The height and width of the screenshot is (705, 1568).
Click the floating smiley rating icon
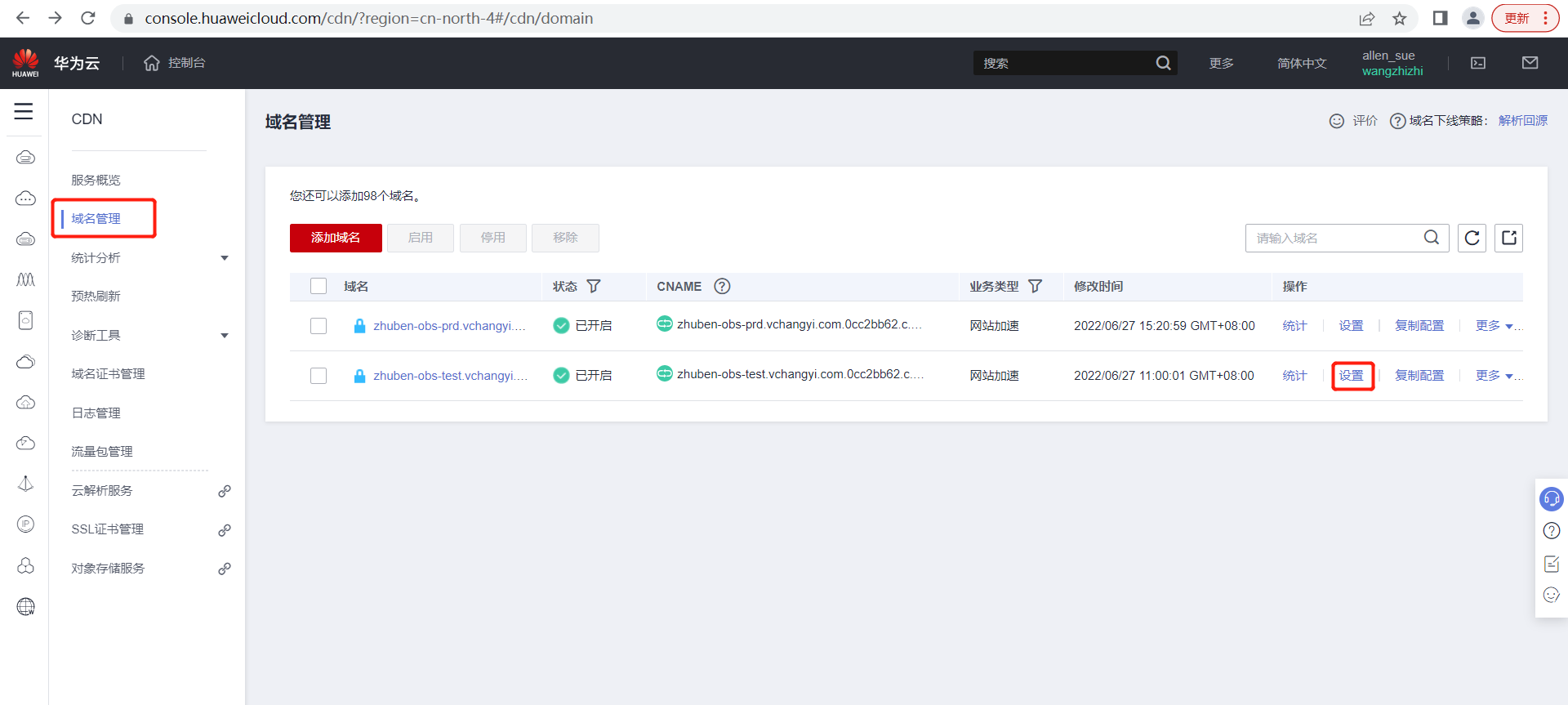click(x=1552, y=595)
